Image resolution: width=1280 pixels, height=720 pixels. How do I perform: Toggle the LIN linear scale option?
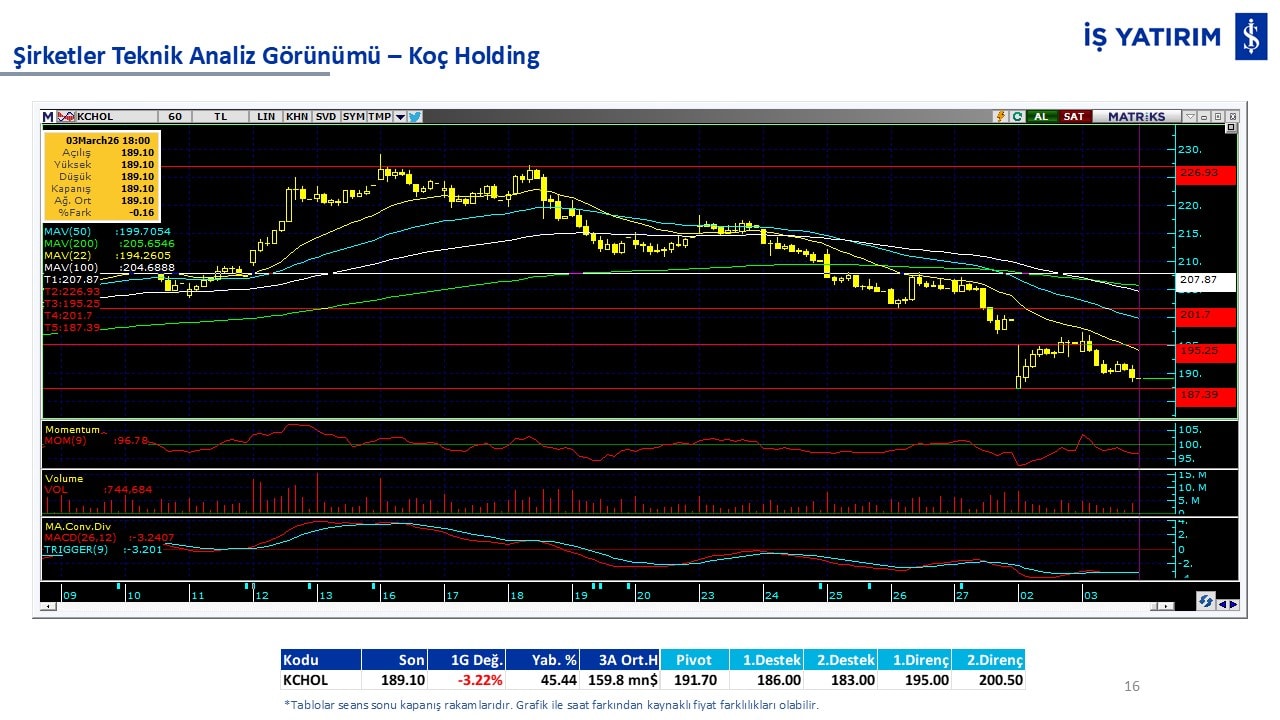[266, 116]
